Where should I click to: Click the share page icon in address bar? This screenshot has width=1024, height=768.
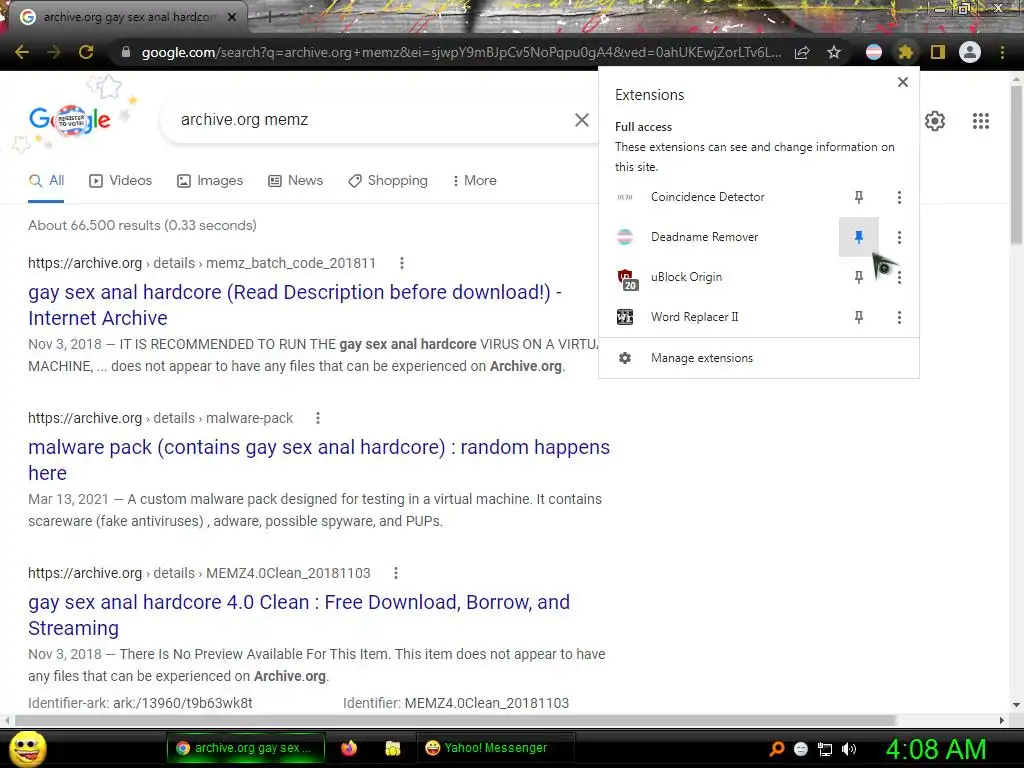pos(802,52)
